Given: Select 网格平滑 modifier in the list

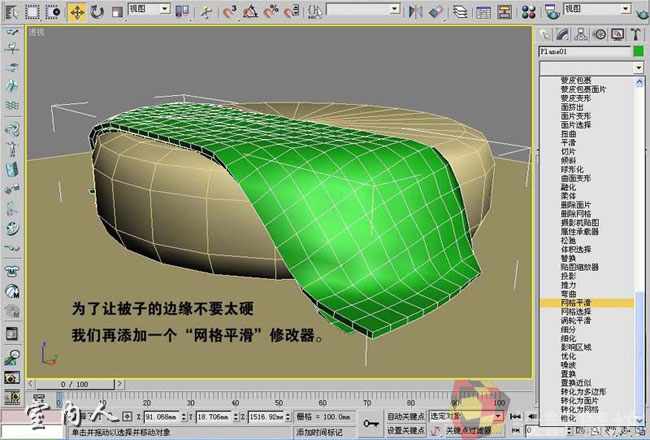Looking at the screenshot, I should pyautogui.click(x=587, y=303).
